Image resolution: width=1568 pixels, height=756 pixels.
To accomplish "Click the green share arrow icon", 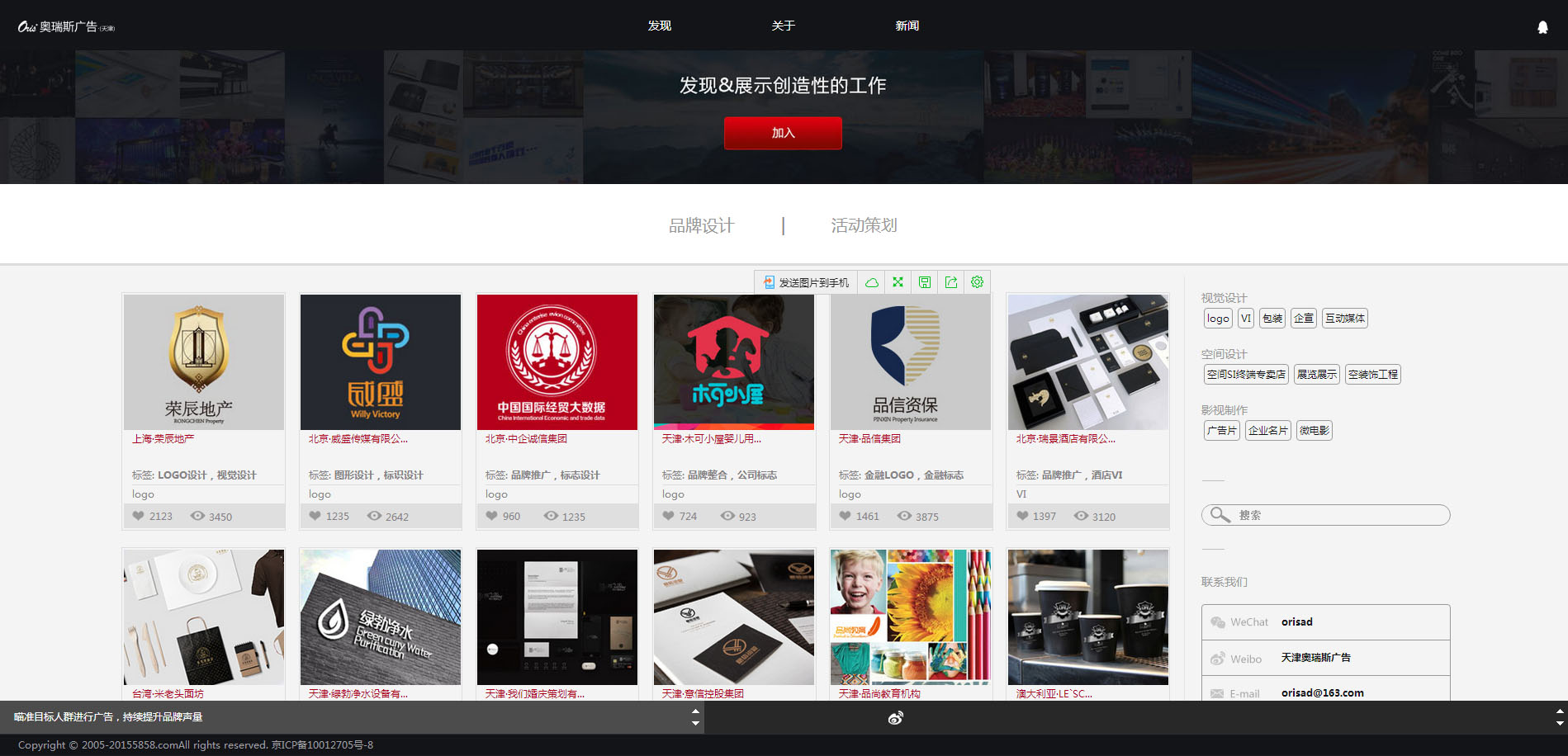I will 951,282.
